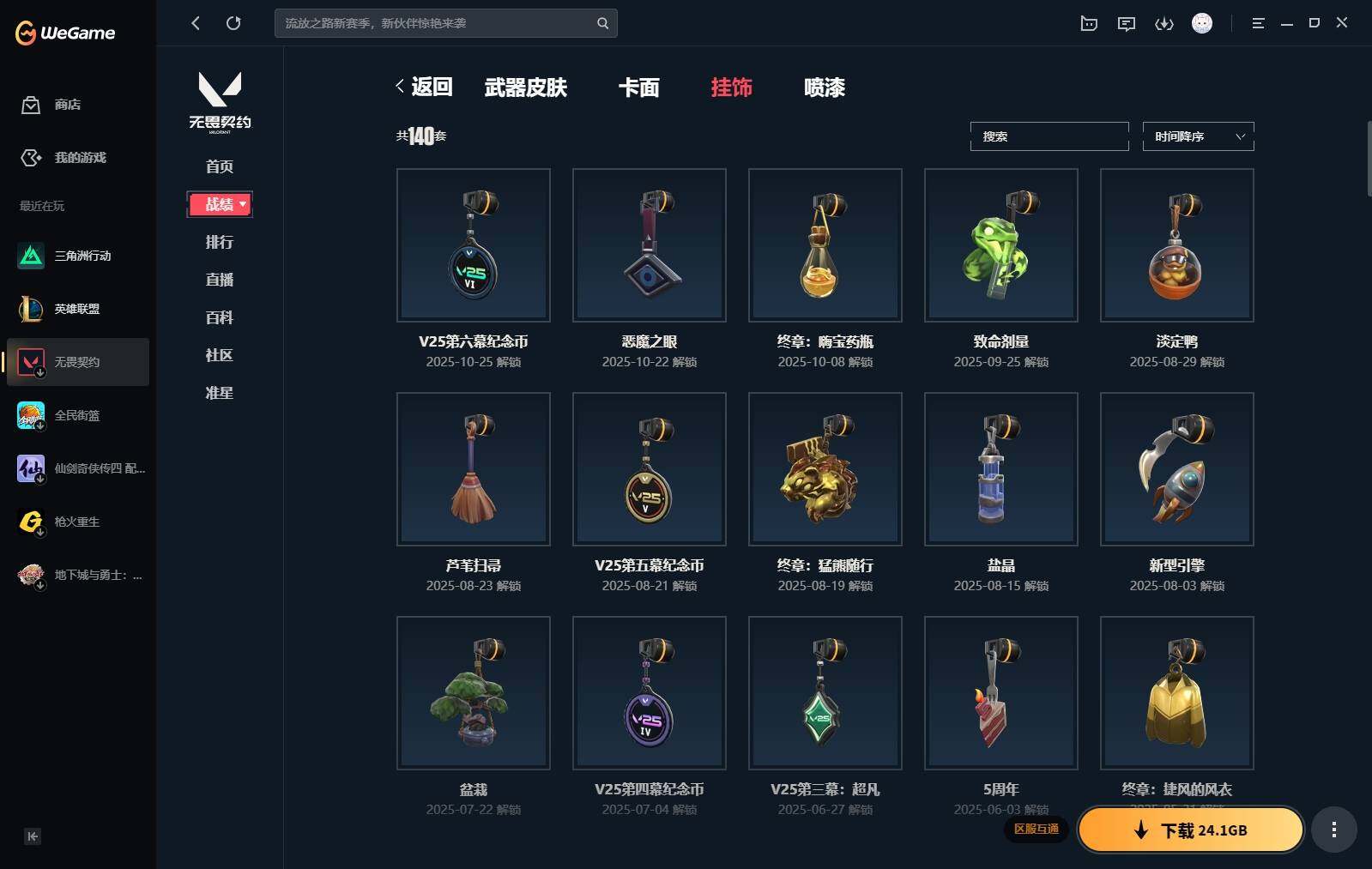Switch to the 喷漆 tab
The image size is (1372, 869).
coord(824,88)
